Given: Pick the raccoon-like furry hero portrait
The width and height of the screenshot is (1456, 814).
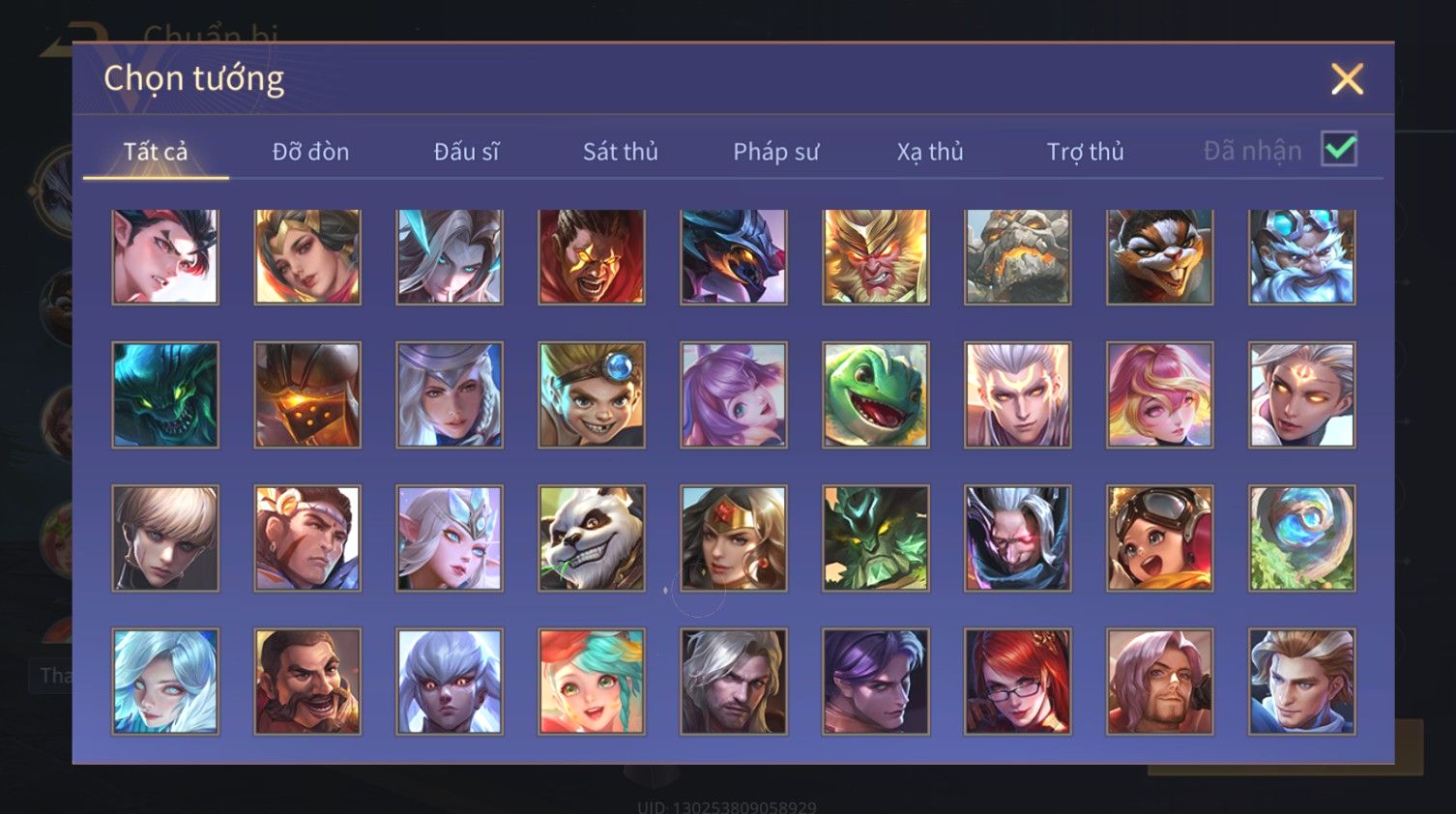Looking at the screenshot, I should [x=1160, y=257].
